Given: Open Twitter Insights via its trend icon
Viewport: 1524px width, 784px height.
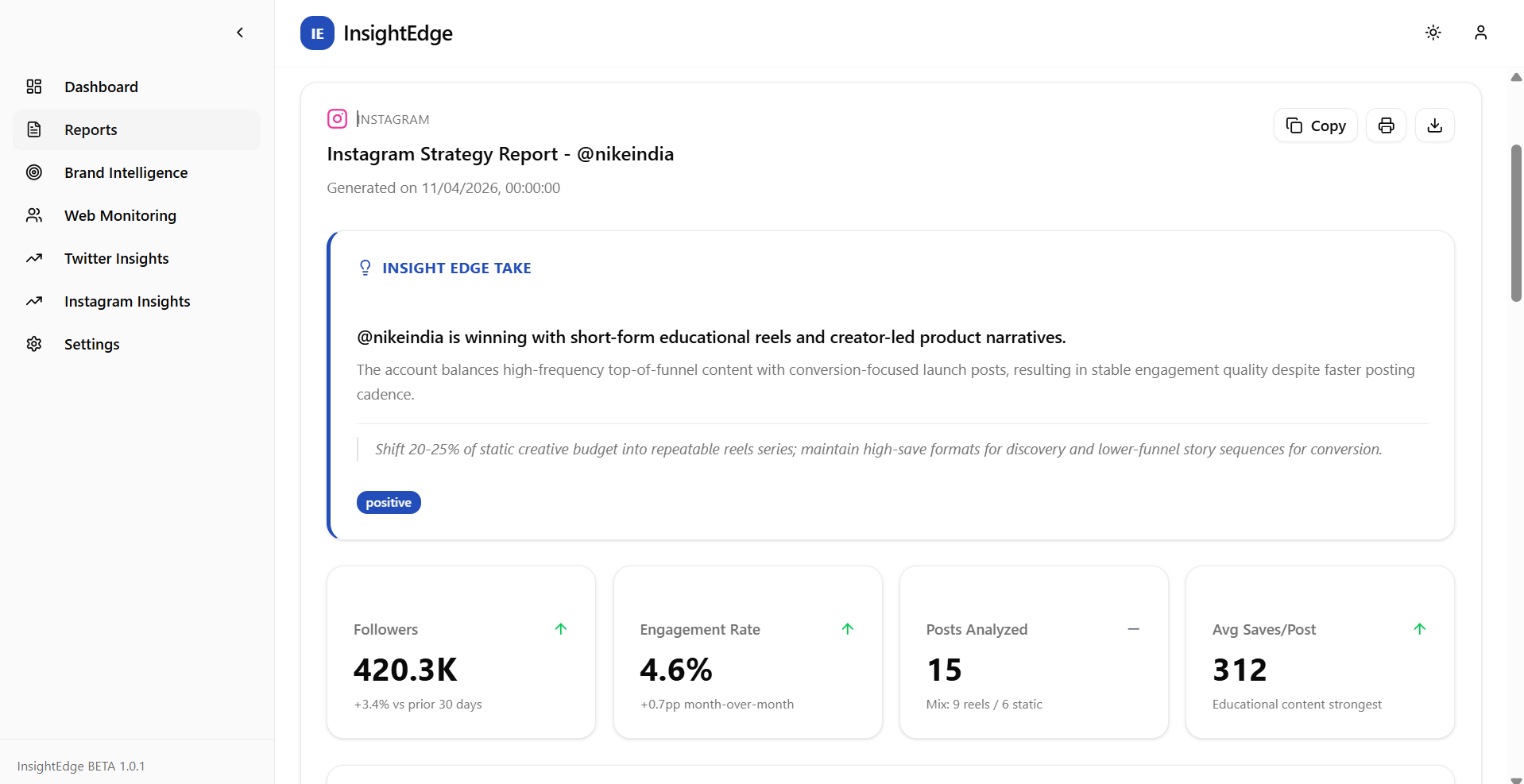Looking at the screenshot, I should tap(34, 257).
